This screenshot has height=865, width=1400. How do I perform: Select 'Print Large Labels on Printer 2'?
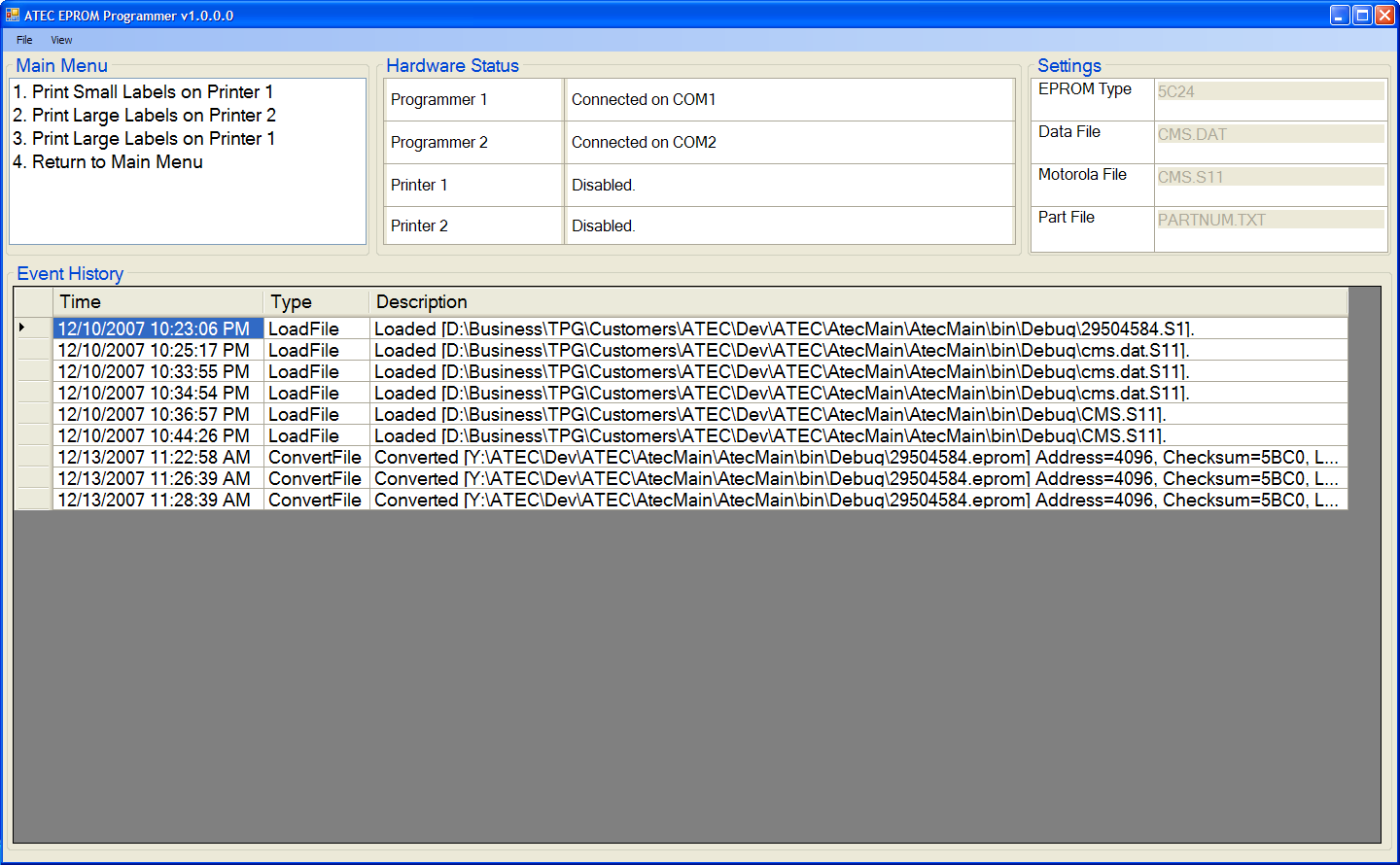click(144, 115)
